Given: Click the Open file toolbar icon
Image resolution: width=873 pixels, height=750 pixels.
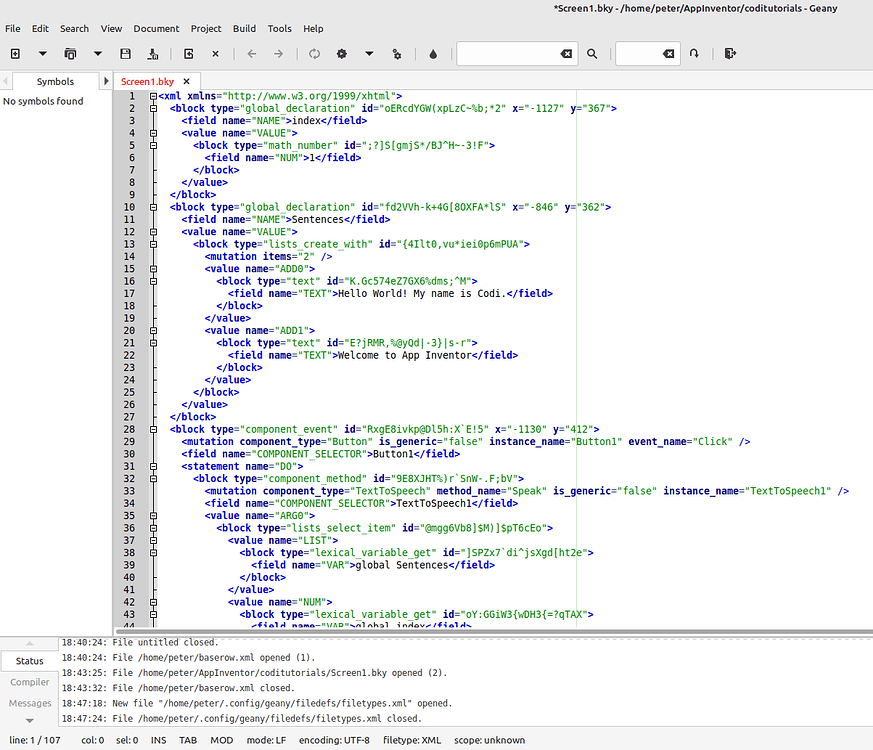Looking at the screenshot, I should point(70,53).
